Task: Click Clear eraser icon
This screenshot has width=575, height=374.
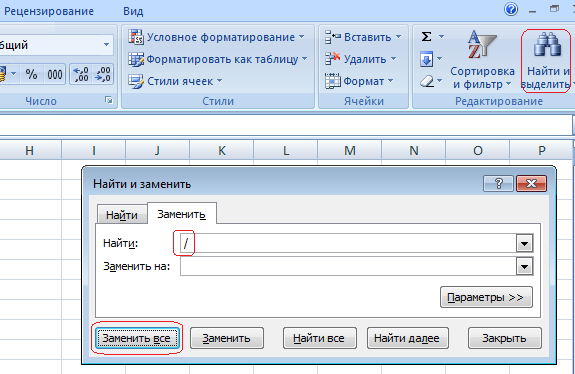Action: point(427,81)
